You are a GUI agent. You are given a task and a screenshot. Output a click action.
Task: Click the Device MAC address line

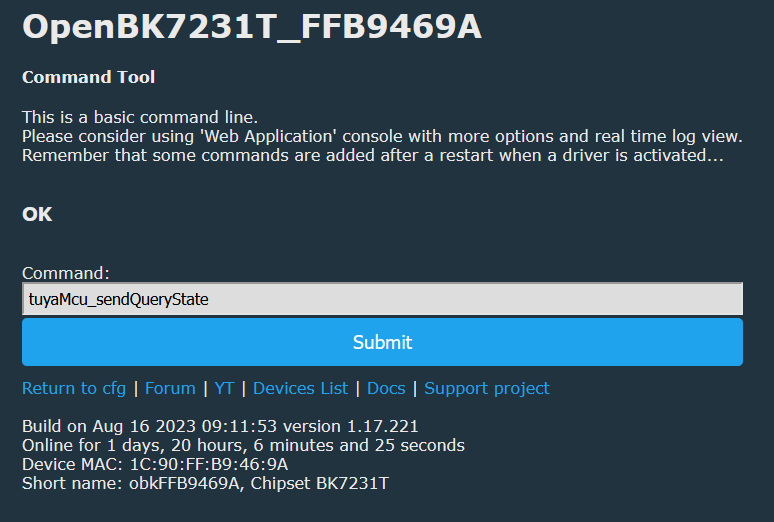click(x=155, y=464)
